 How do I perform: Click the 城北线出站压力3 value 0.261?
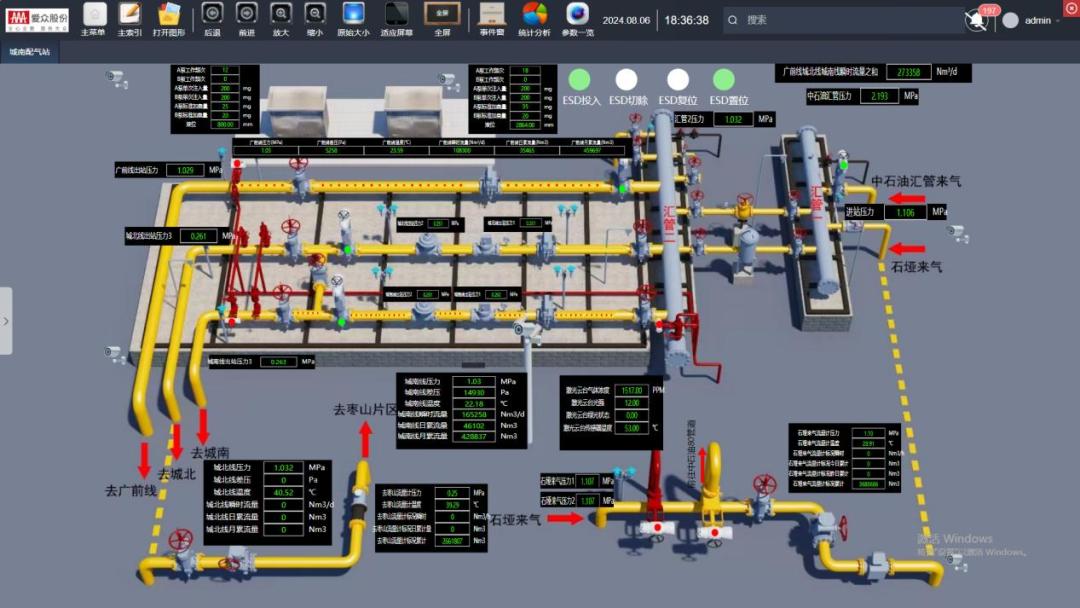(198, 236)
